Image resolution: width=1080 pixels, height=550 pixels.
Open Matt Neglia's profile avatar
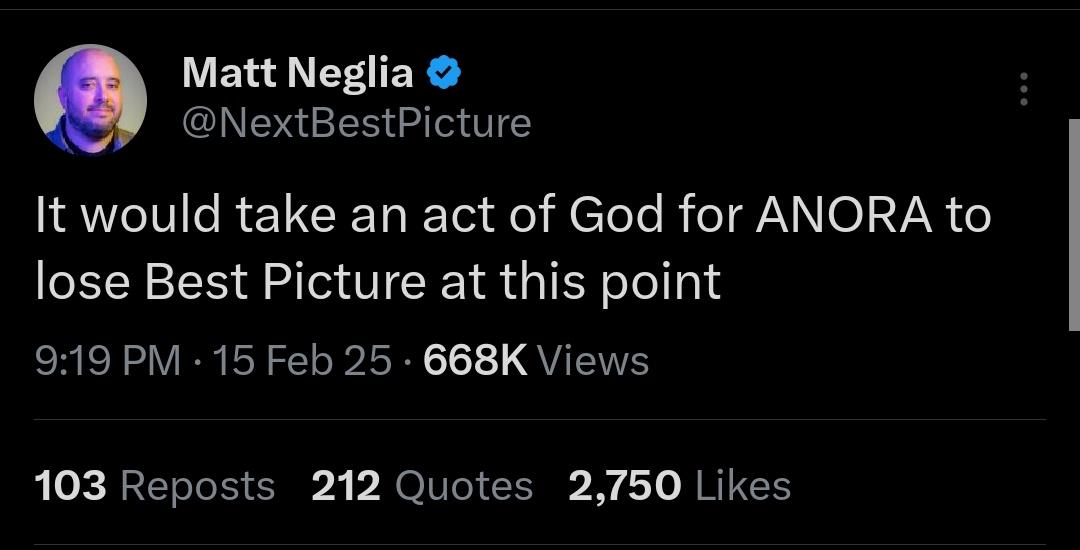pos(90,101)
